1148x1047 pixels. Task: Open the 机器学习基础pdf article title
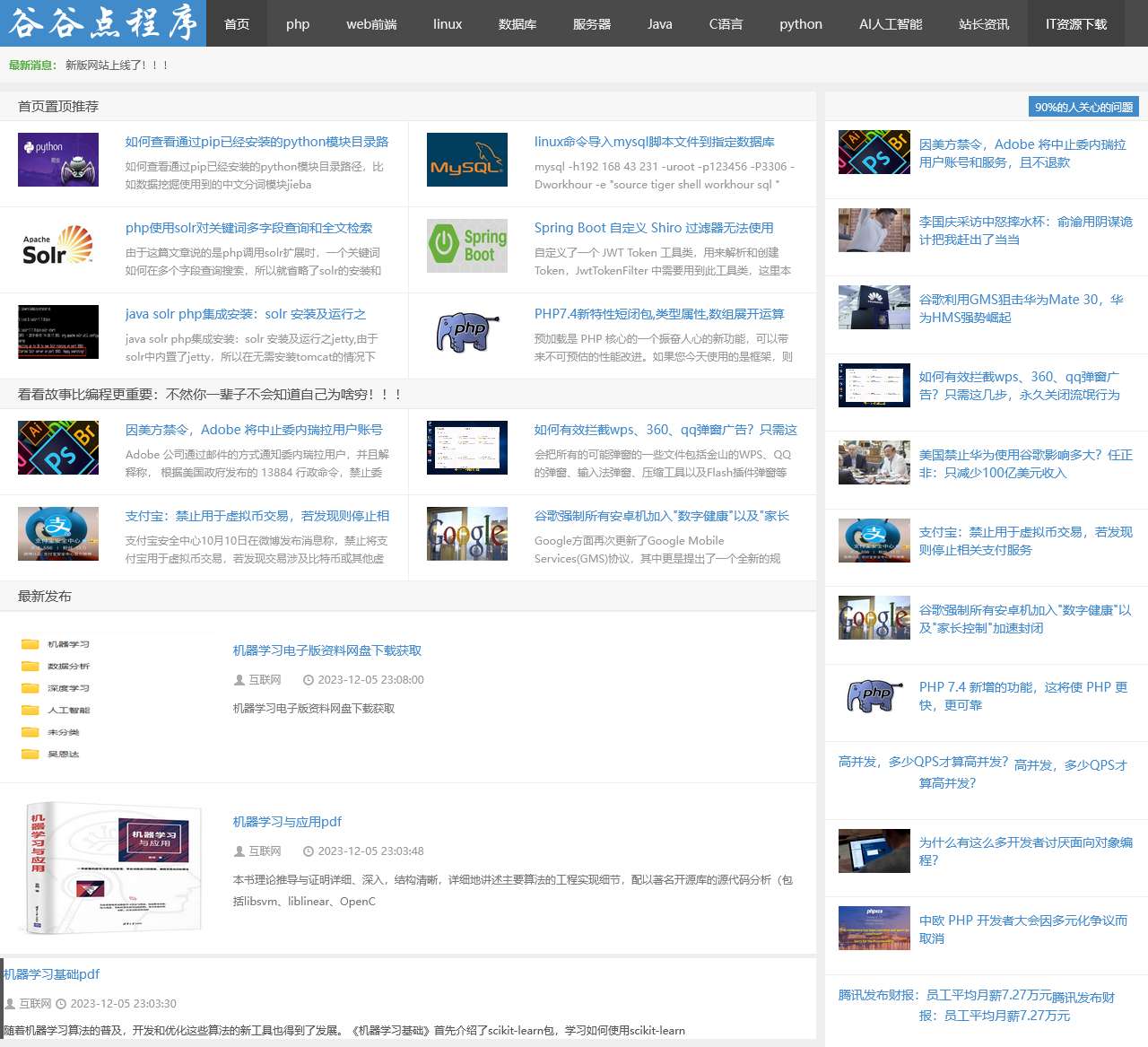pos(51,974)
